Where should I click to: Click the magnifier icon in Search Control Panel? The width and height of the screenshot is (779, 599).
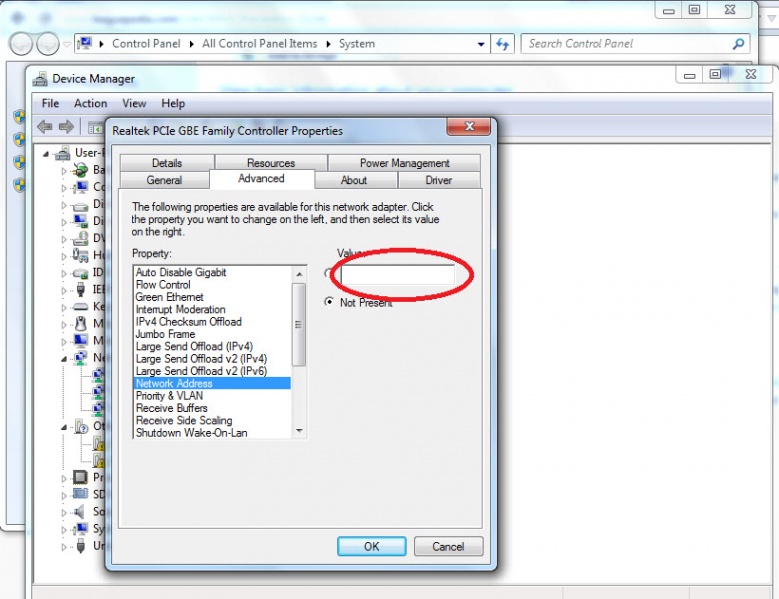pos(738,44)
